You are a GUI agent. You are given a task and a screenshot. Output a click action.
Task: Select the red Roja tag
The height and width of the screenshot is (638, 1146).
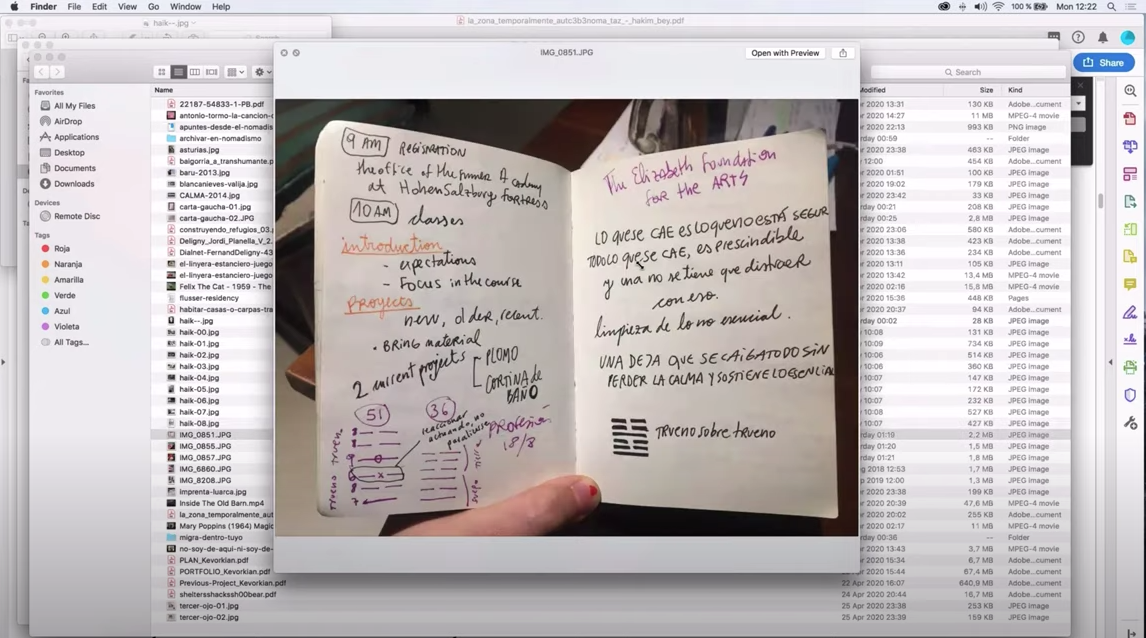pos(61,248)
